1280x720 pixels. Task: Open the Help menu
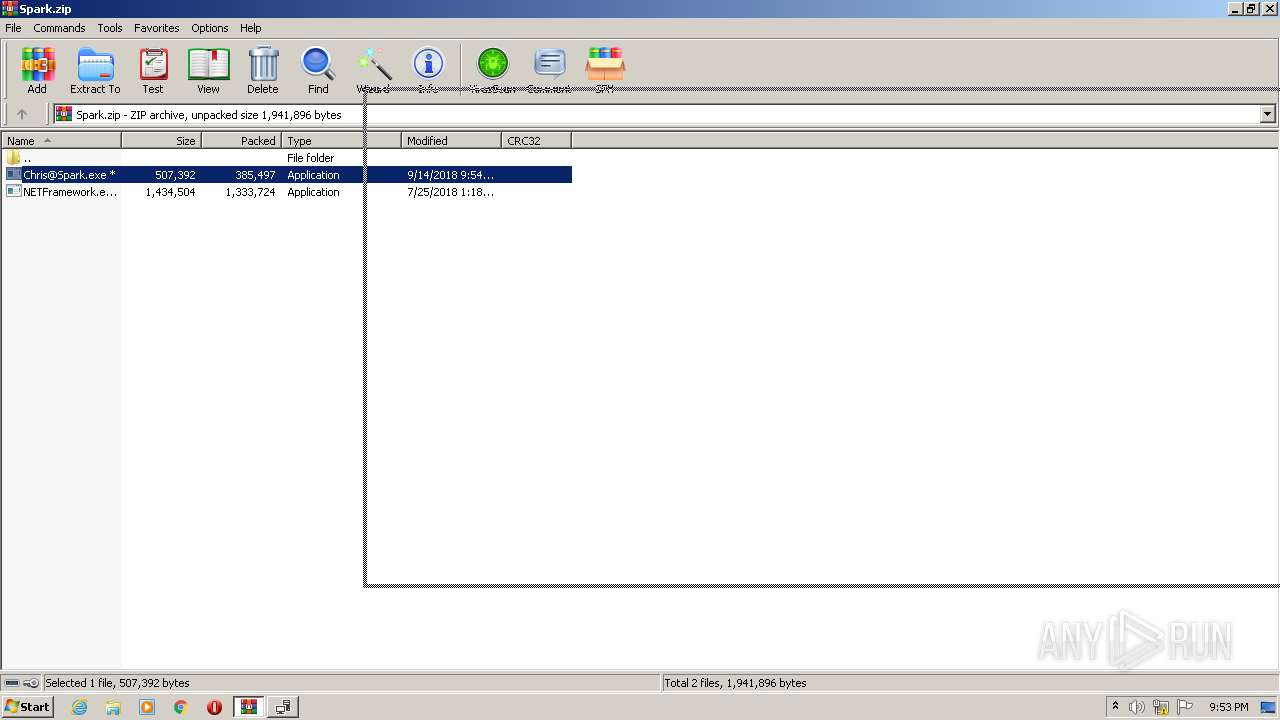pos(251,28)
